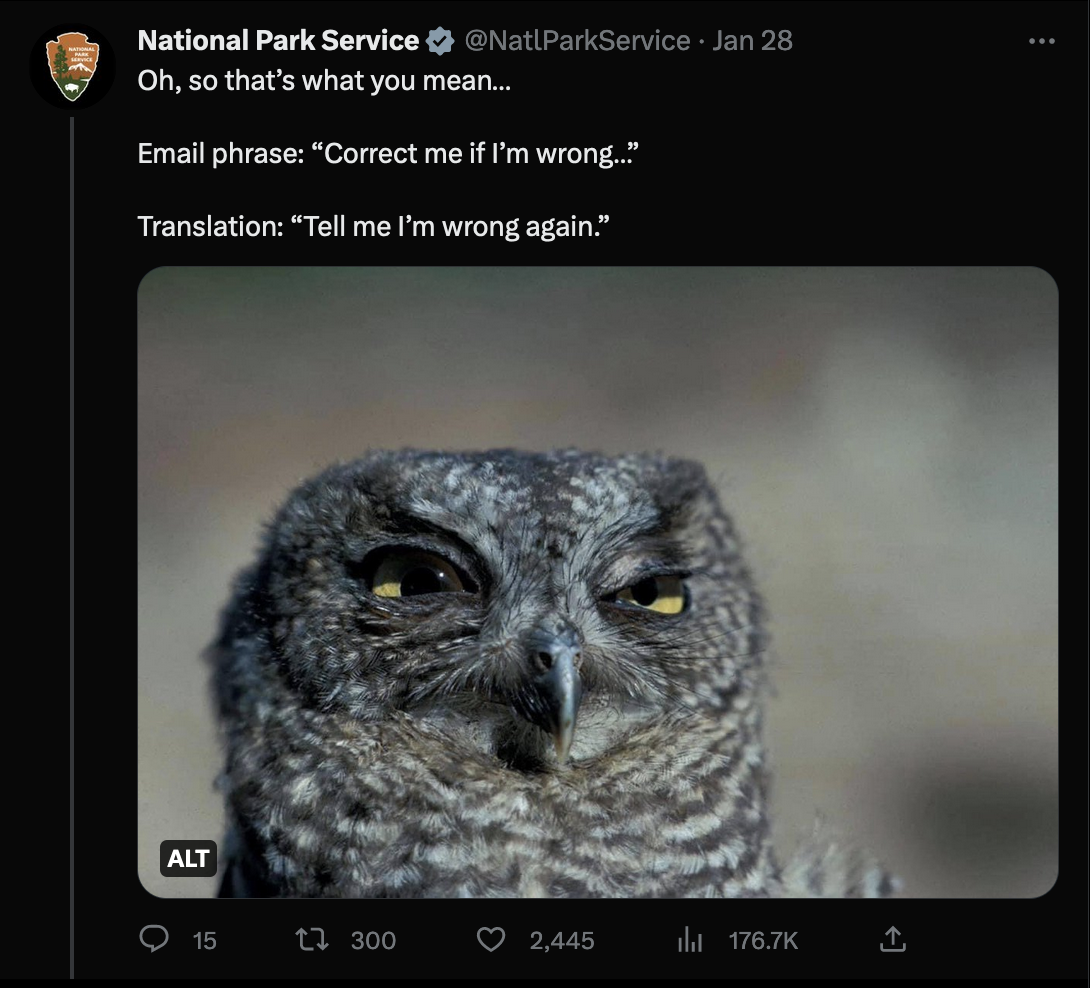
Task: Click the 2,445 likes count
Action: tap(562, 940)
